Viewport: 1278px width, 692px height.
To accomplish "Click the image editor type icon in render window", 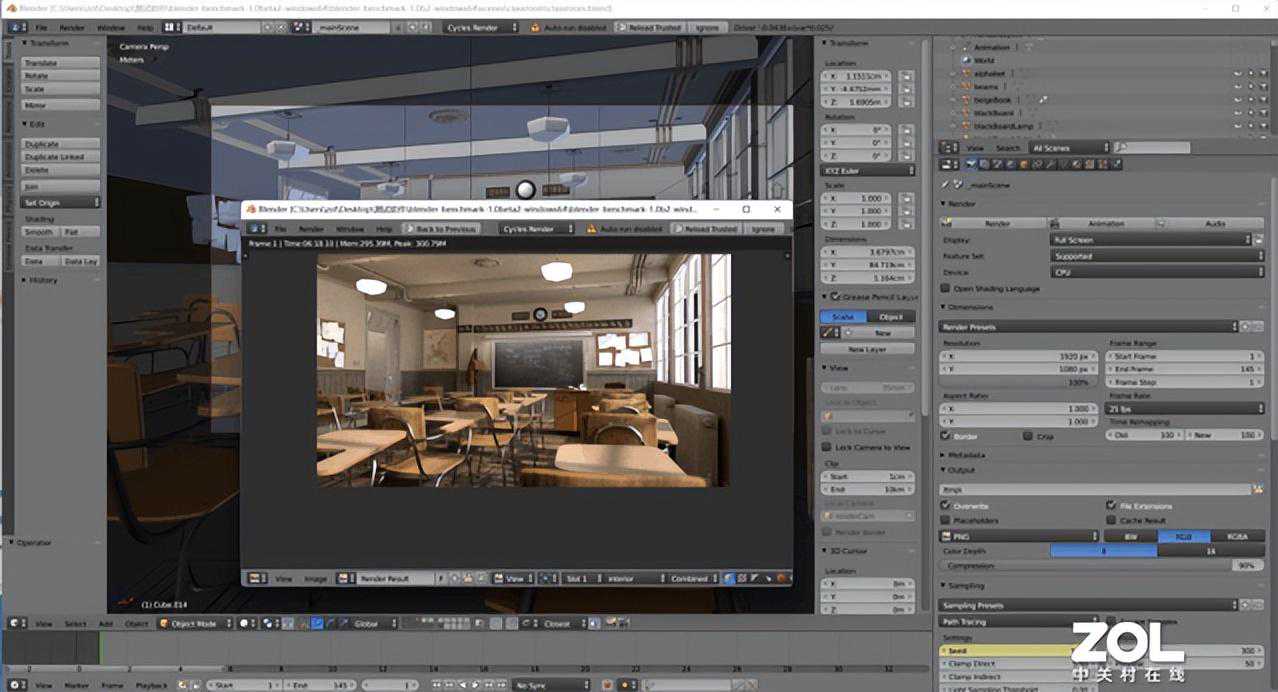I will (x=256, y=578).
